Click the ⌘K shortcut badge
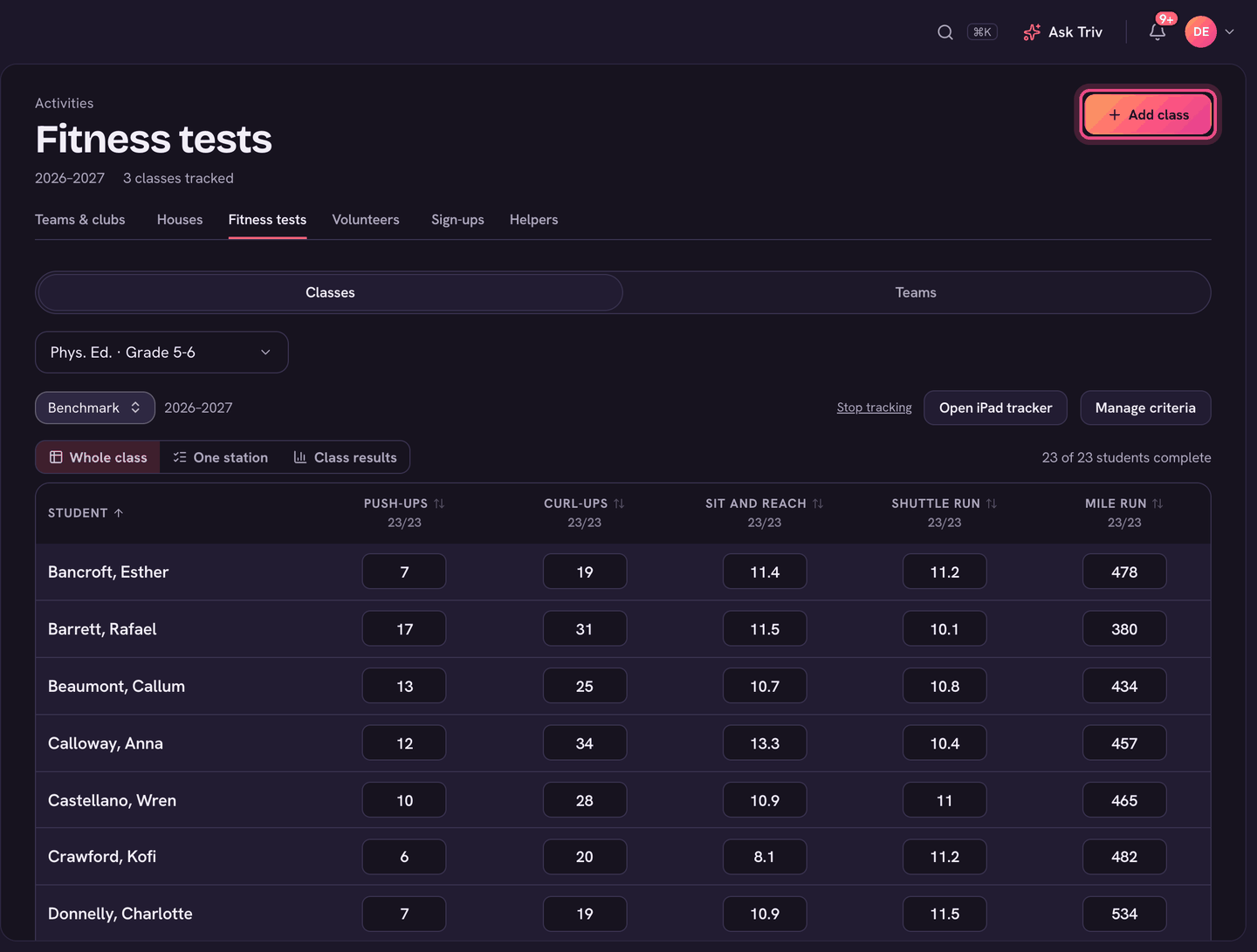1257x952 pixels. click(982, 32)
